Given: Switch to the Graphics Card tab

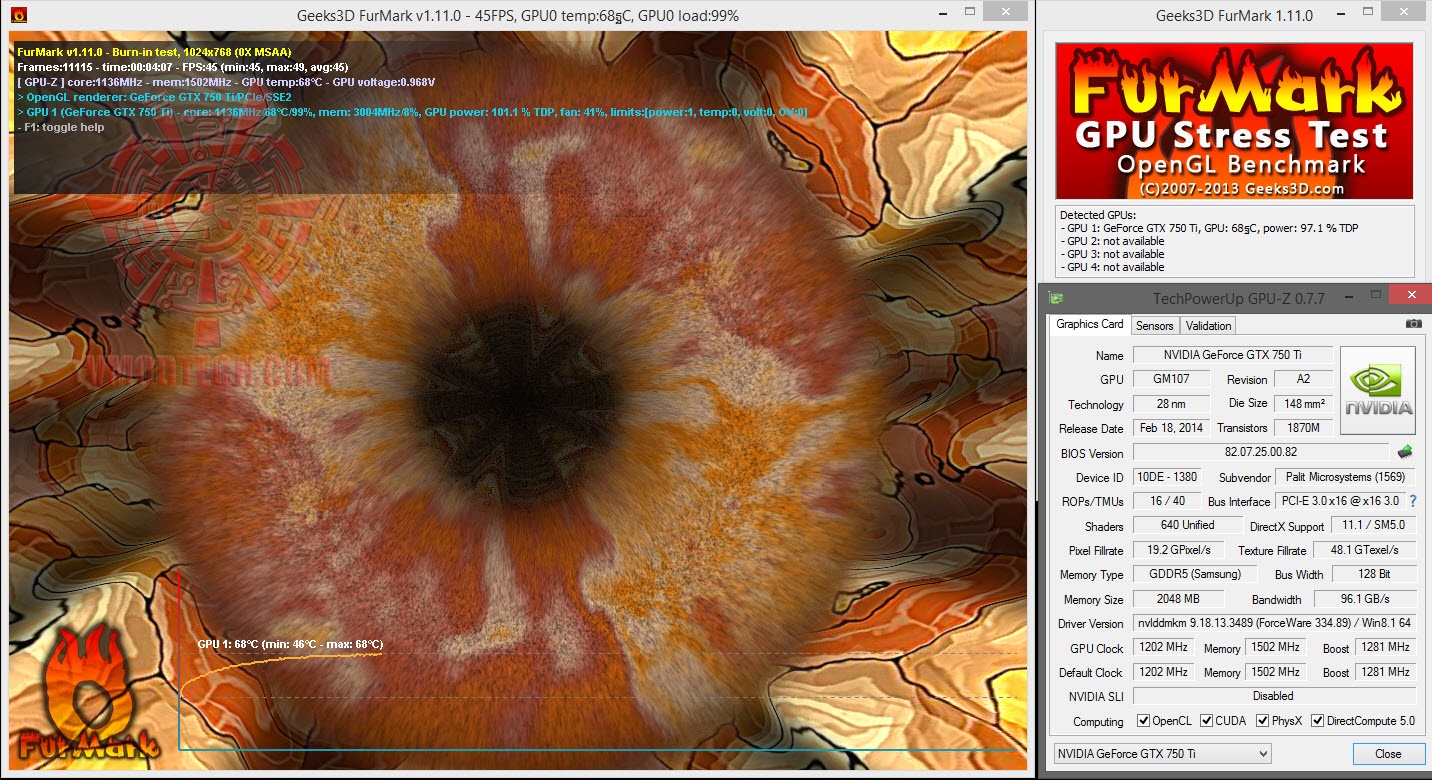Looking at the screenshot, I should [1090, 324].
